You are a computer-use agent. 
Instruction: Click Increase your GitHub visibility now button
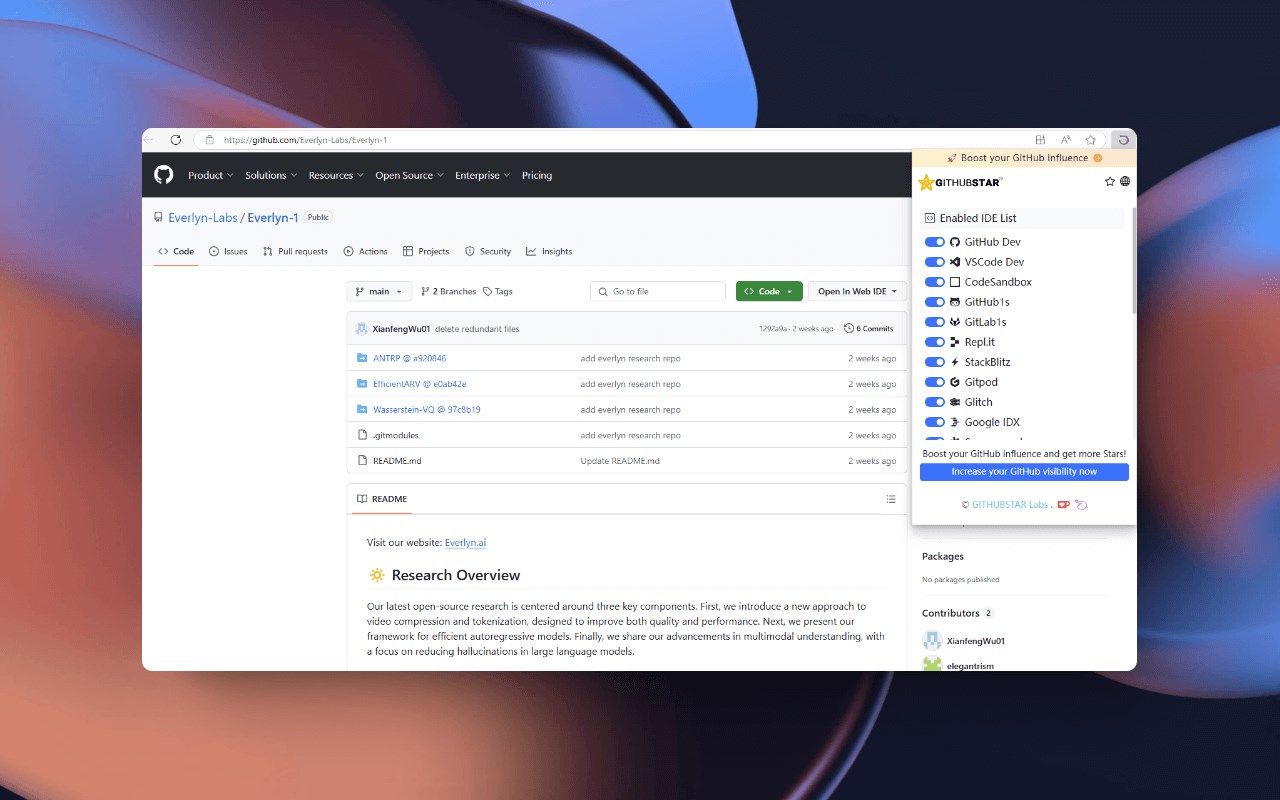point(1024,472)
